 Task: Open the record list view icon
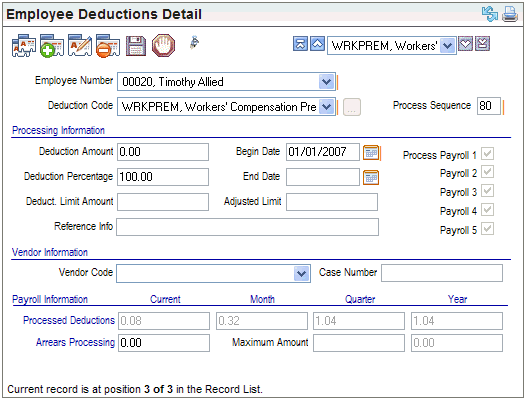pyautogui.click(x=24, y=45)
